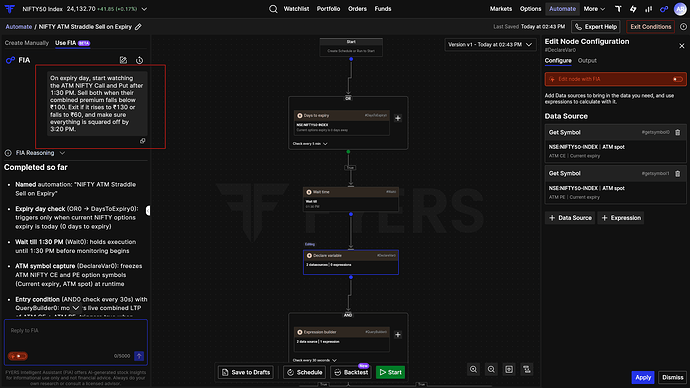Switch to the Output tab
Screen dimensions: 690x388
point(587,61)
